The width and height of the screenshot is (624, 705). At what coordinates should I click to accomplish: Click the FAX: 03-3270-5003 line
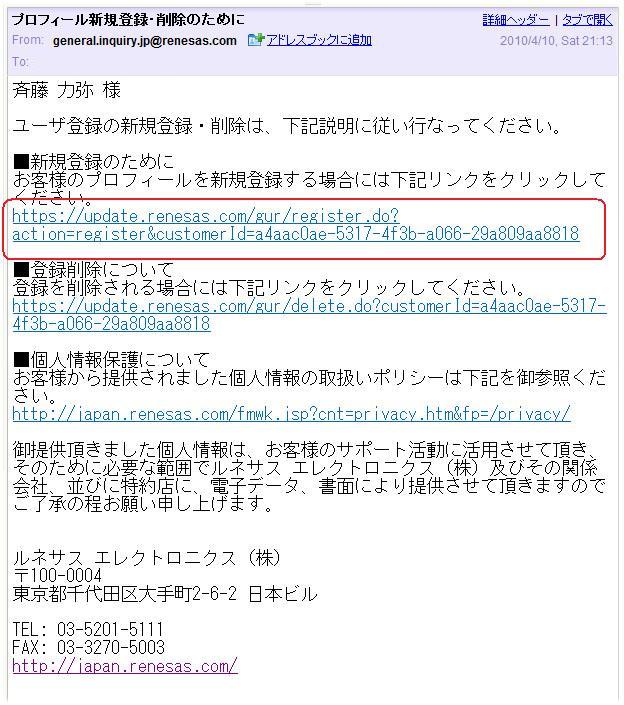[89, 647]
